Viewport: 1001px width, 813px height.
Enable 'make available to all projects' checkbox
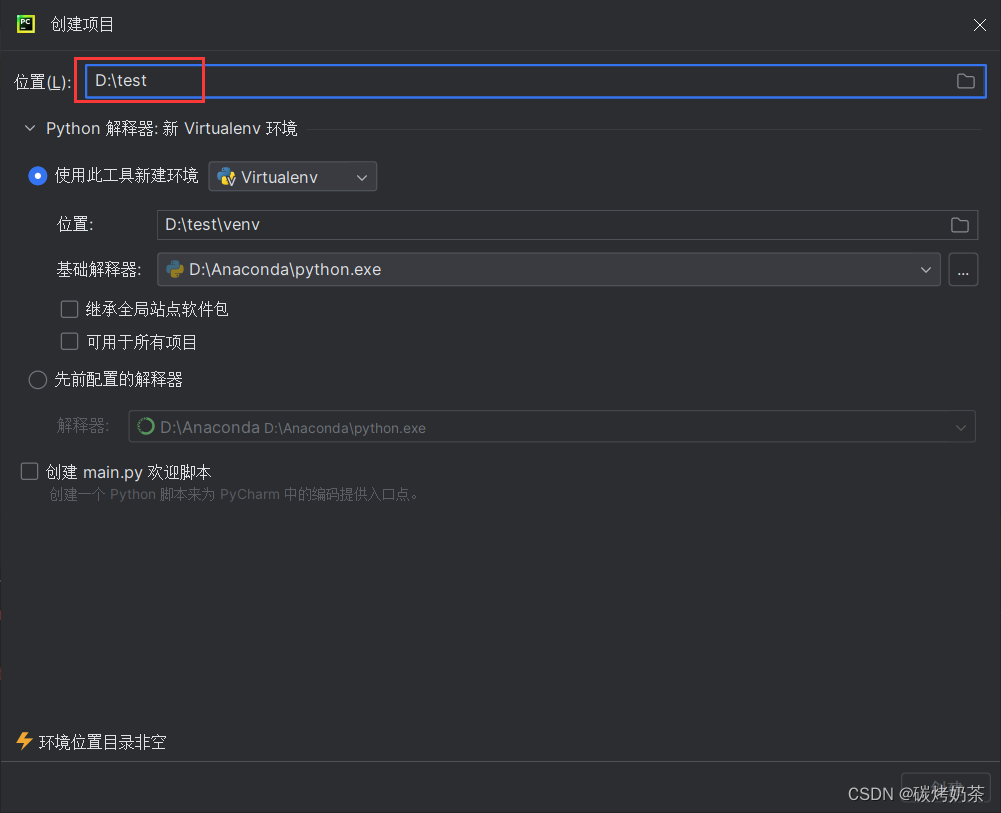(69, 341)
